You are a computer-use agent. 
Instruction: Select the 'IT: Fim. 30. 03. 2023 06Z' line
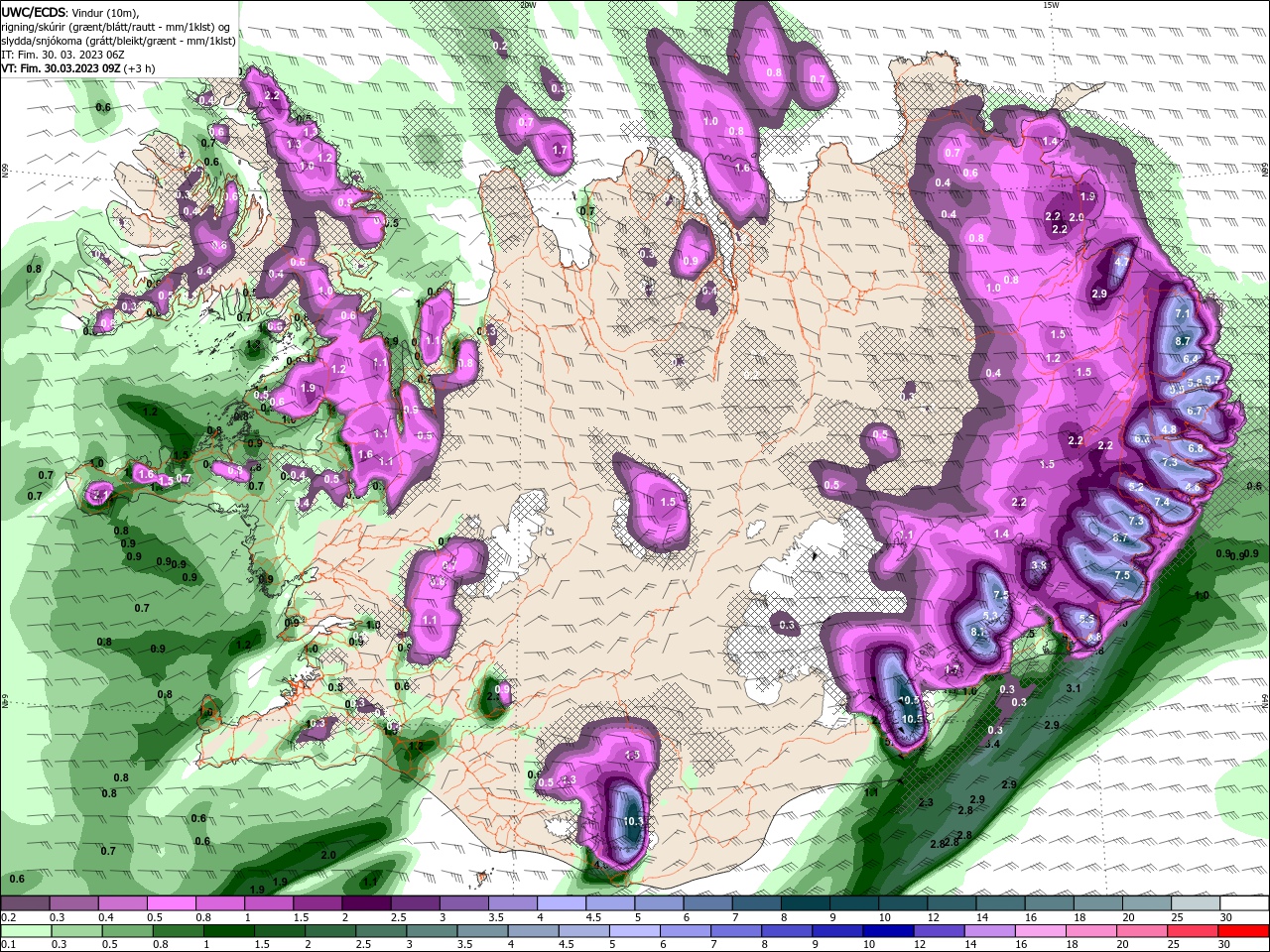(62, 55)
